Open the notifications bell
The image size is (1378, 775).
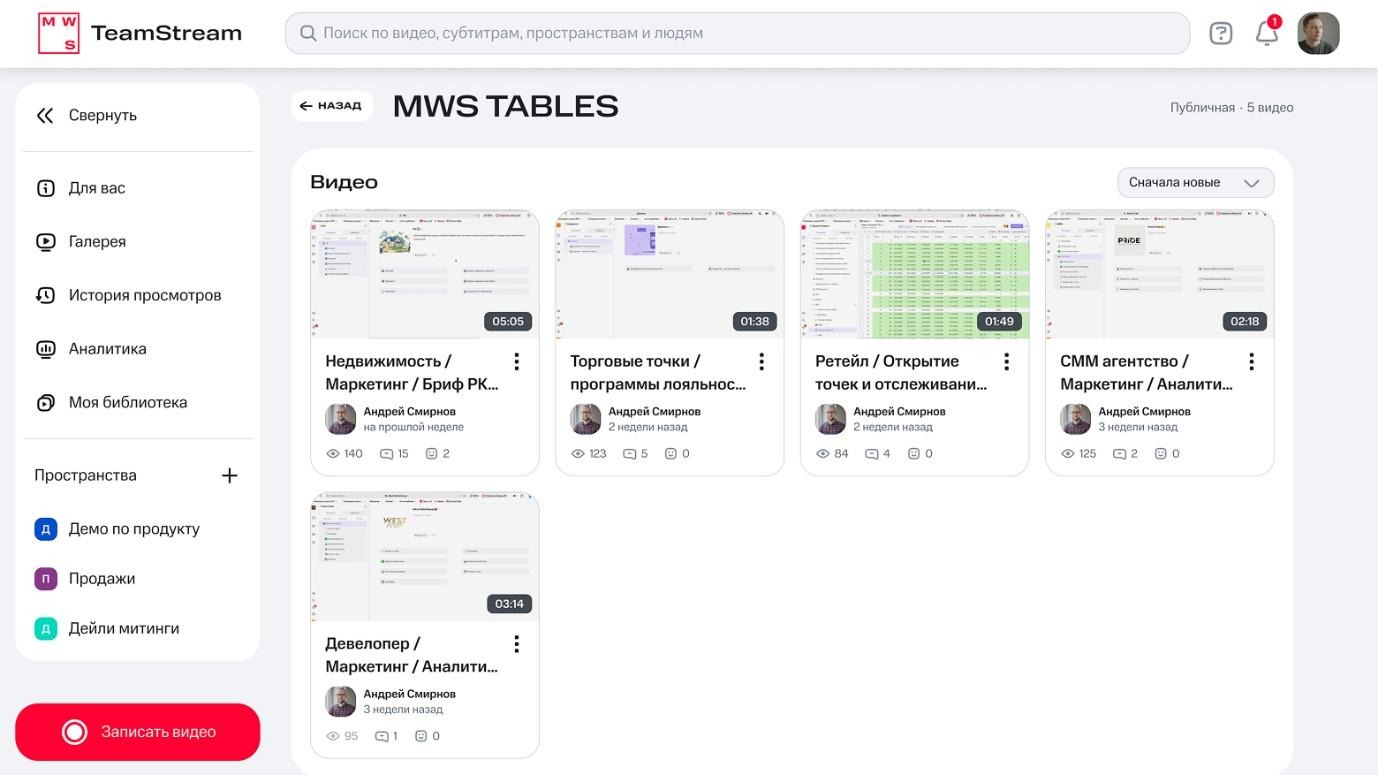click(x=1266, y=33)
